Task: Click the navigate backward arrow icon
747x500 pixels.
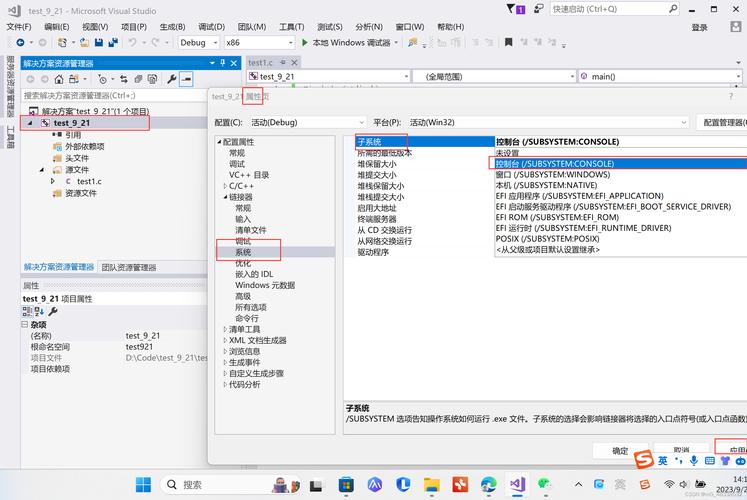Action: point(20,42)
